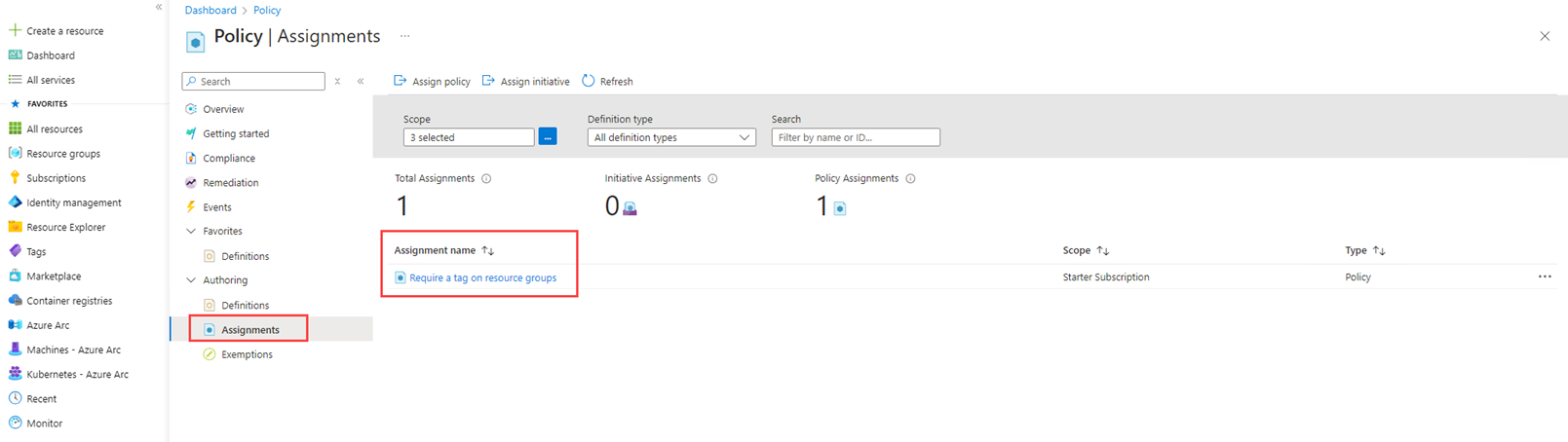This screenshot has width=1568, height=442.
Task: Click the Filter by name or ID field
Action: coord(856,137)
